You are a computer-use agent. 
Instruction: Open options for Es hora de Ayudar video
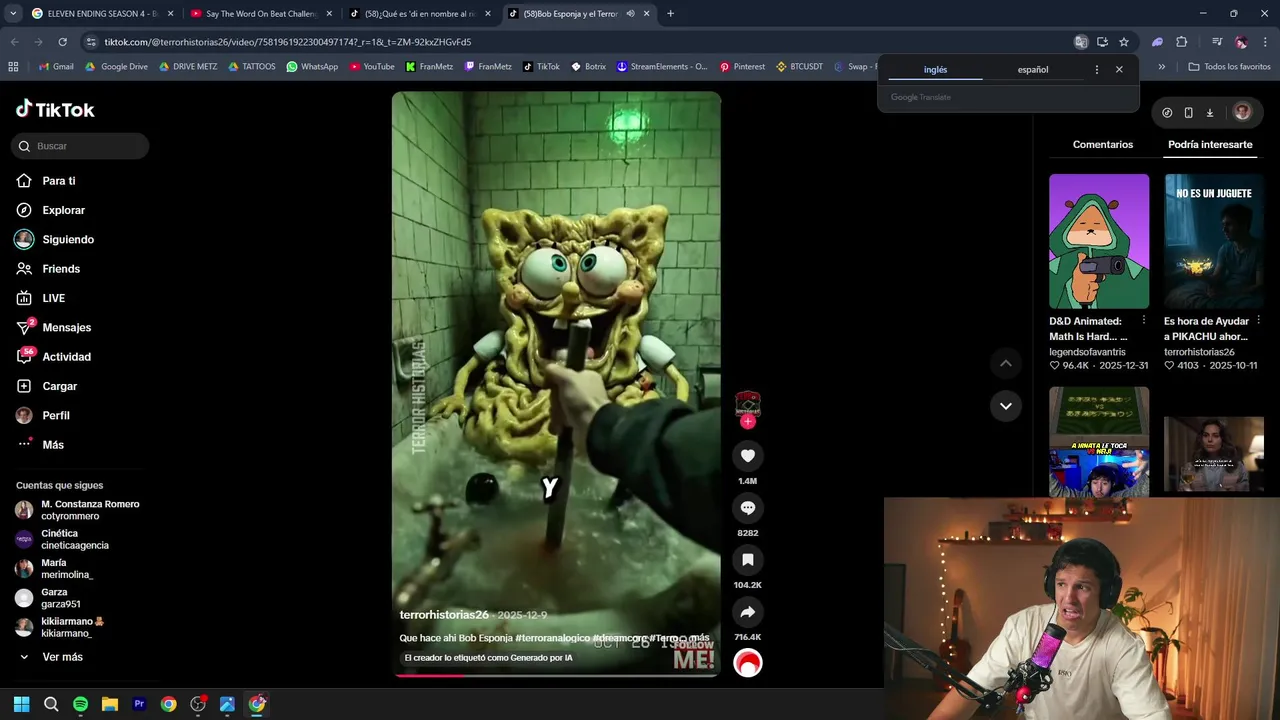tap(1259, 321)
